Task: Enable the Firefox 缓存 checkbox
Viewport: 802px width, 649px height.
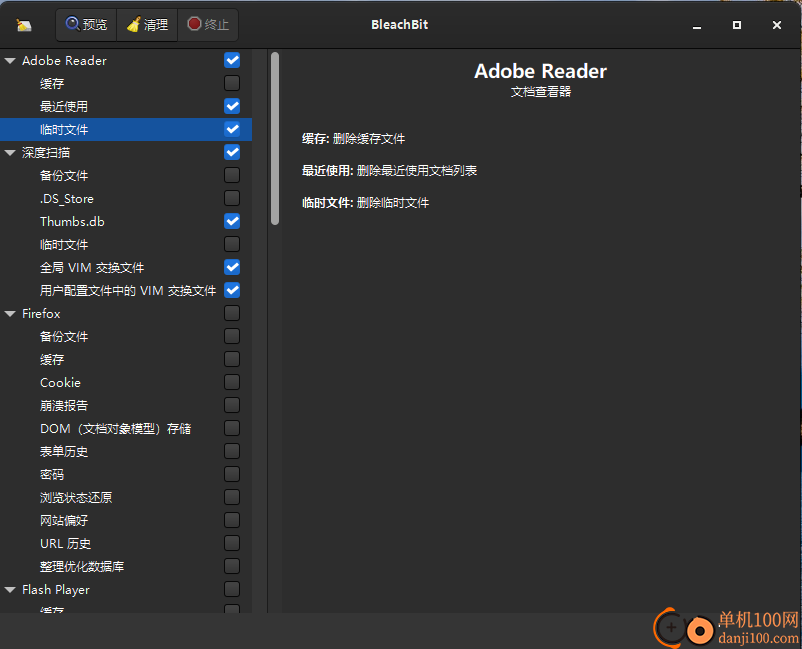Action: (x=232, y=359)
